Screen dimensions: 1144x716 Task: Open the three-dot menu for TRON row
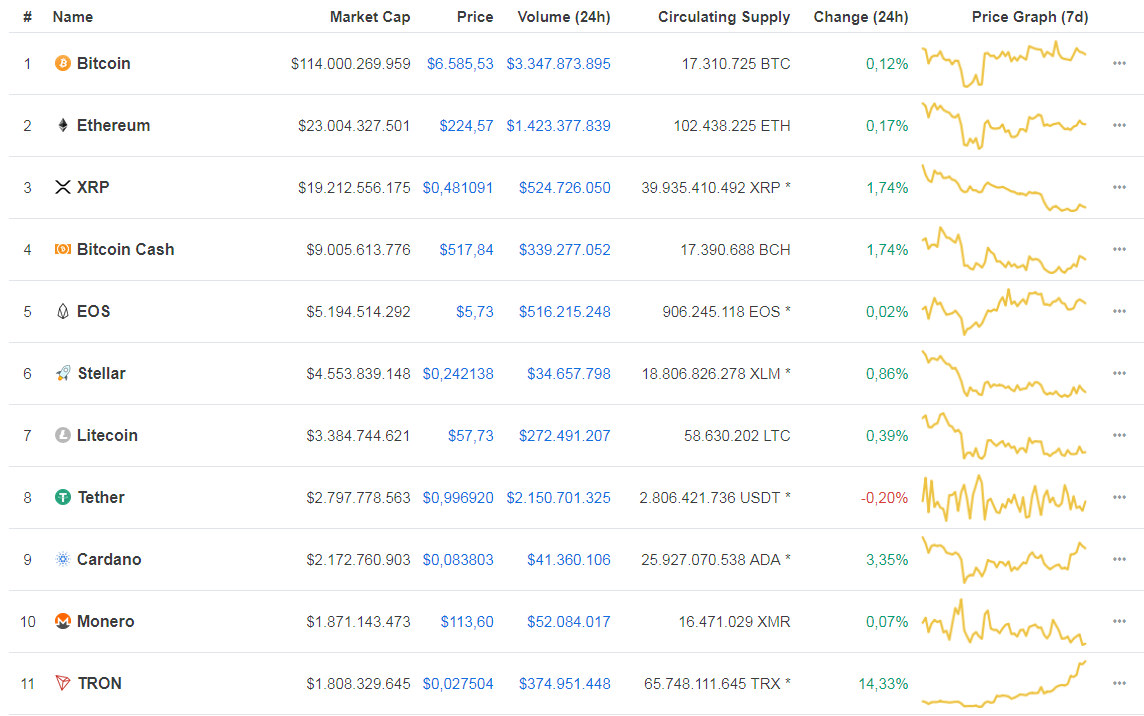pyautogui.click(x=1119, y=684)
